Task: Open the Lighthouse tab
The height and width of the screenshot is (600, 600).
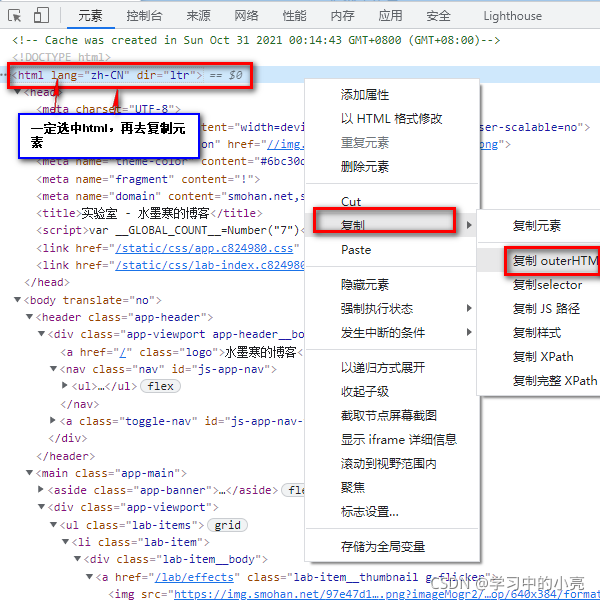Action: click(x=512, y=16)
